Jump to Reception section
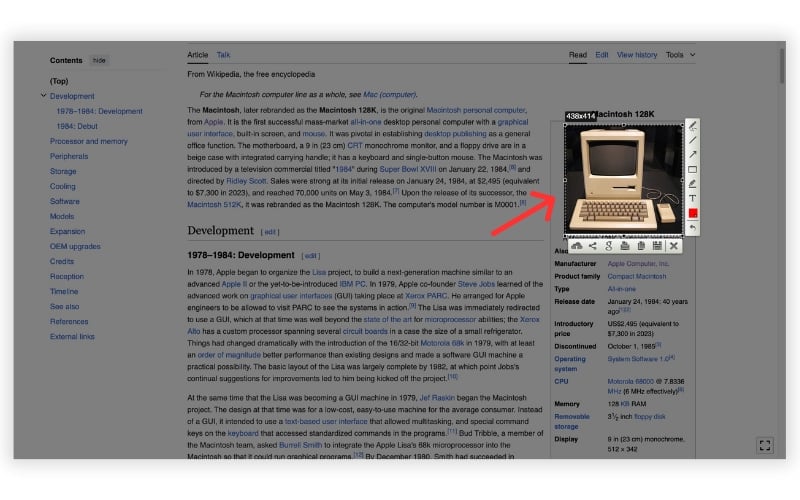The height and width of the screenshot is (500, 800). point(67,276)
